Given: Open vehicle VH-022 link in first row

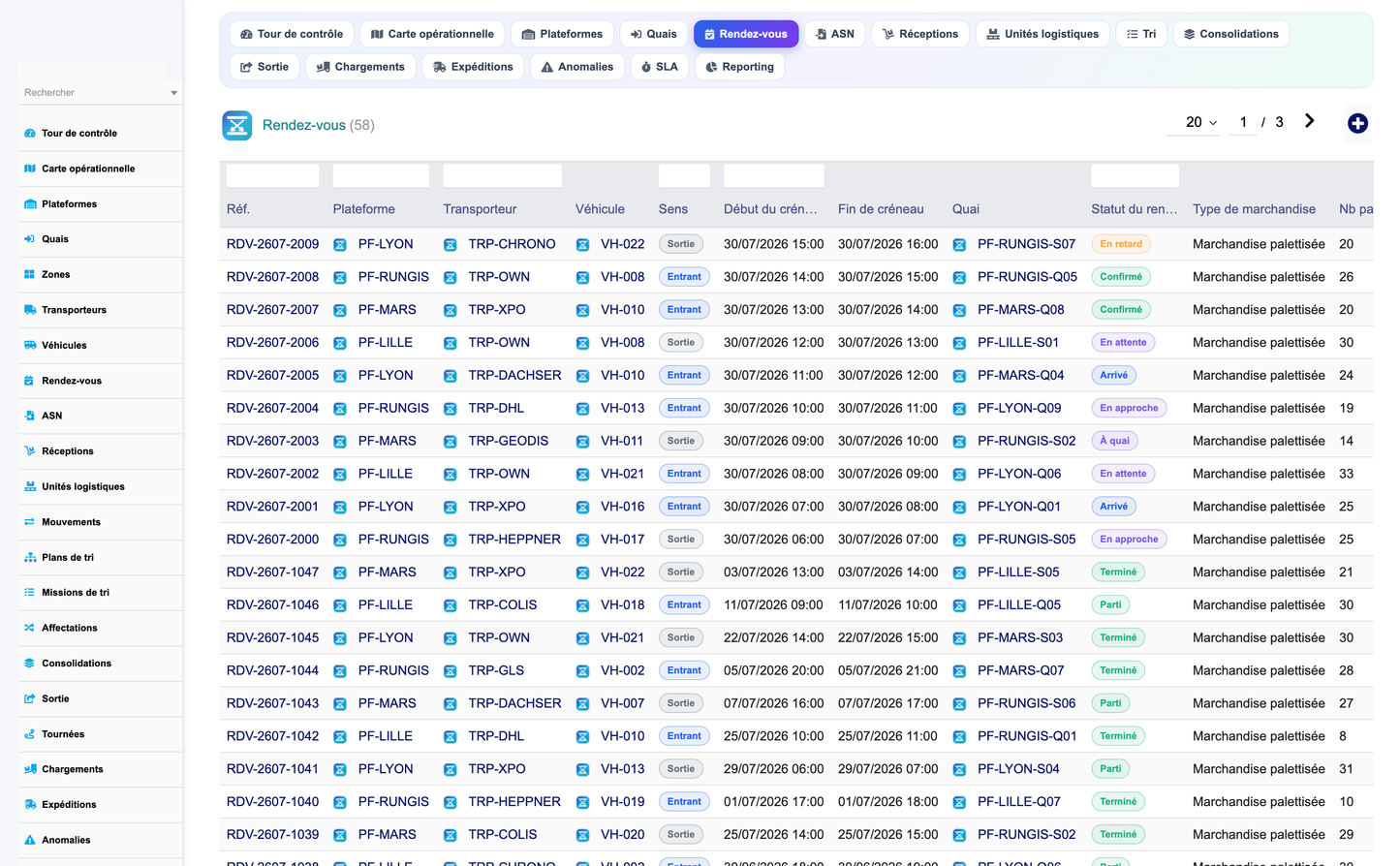Looking at the screenshot, I should [622, 244].
